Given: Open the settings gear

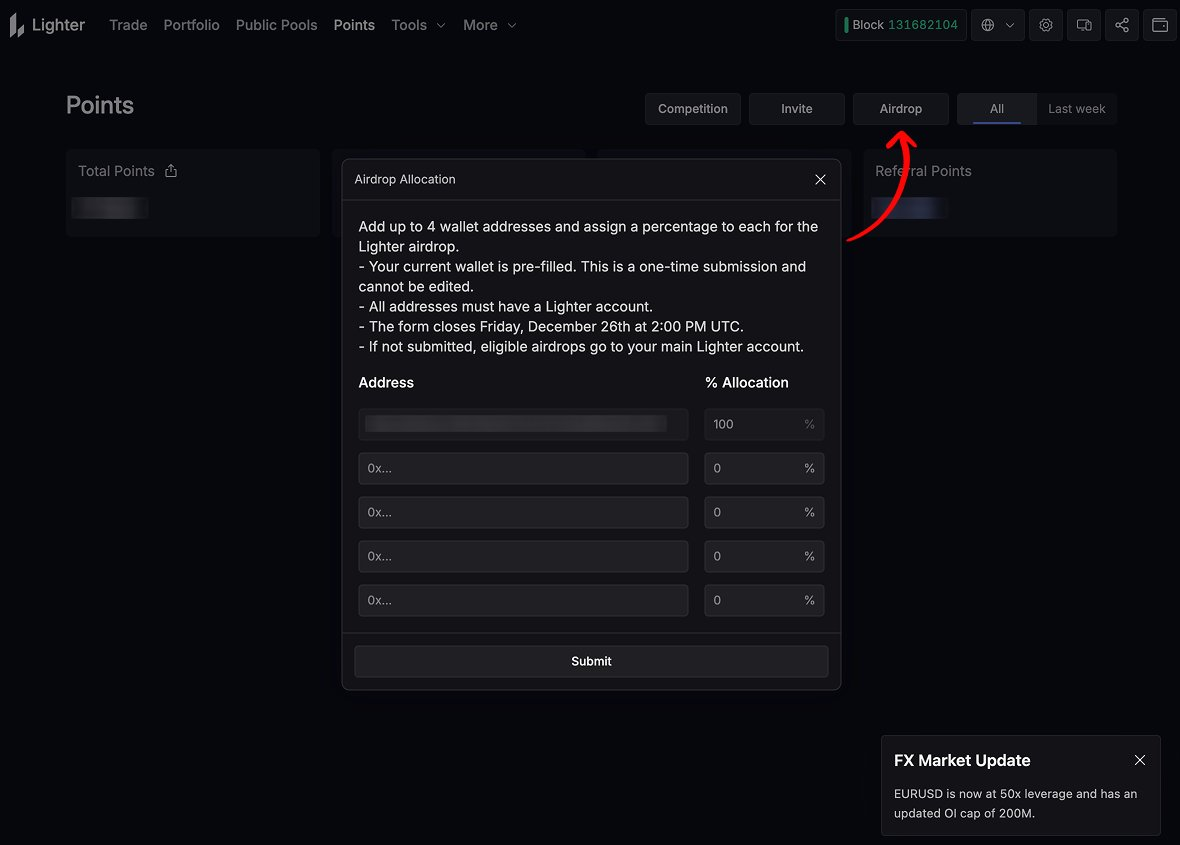Looking at the screenshot, I should tap(1045, 24).
